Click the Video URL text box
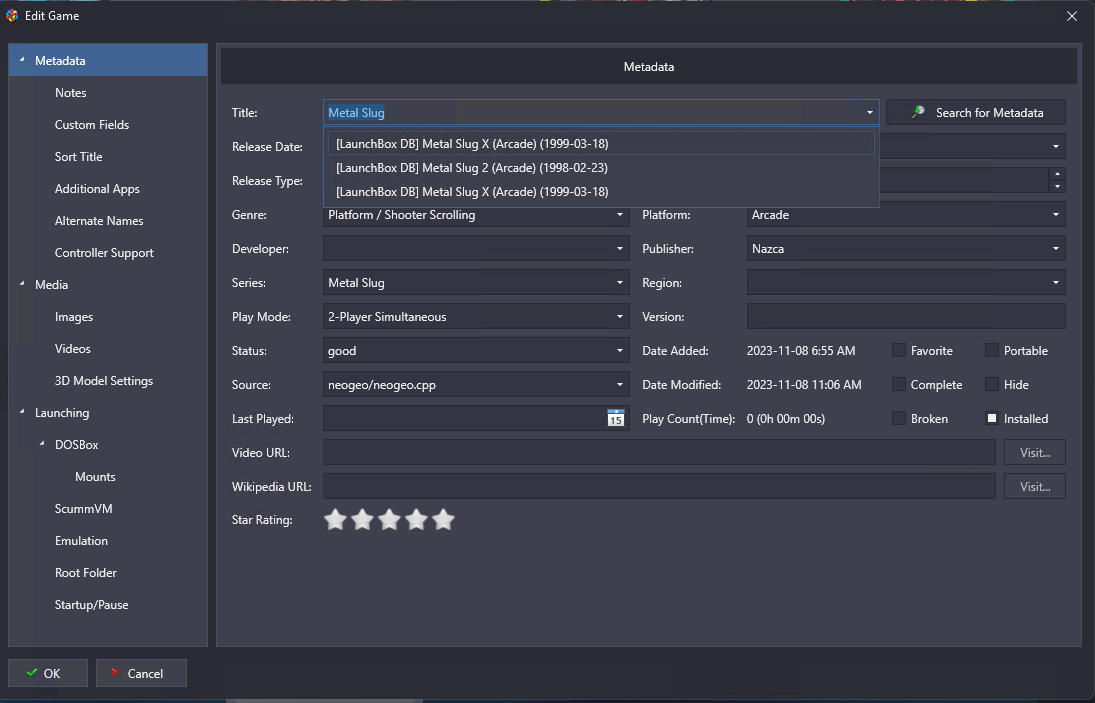The height and width of the screenshot is (703, 1095). pos(659,452)
